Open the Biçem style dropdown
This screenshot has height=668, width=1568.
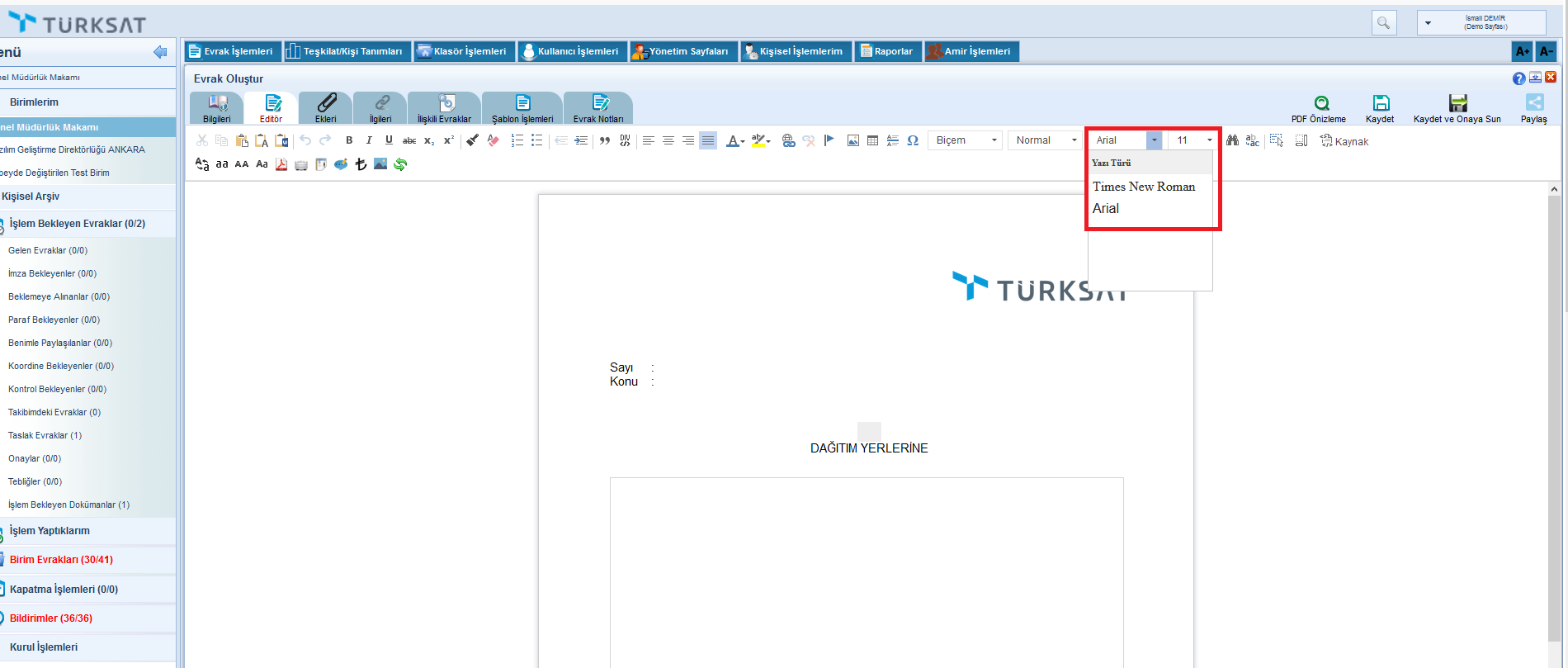pos(965,140)
